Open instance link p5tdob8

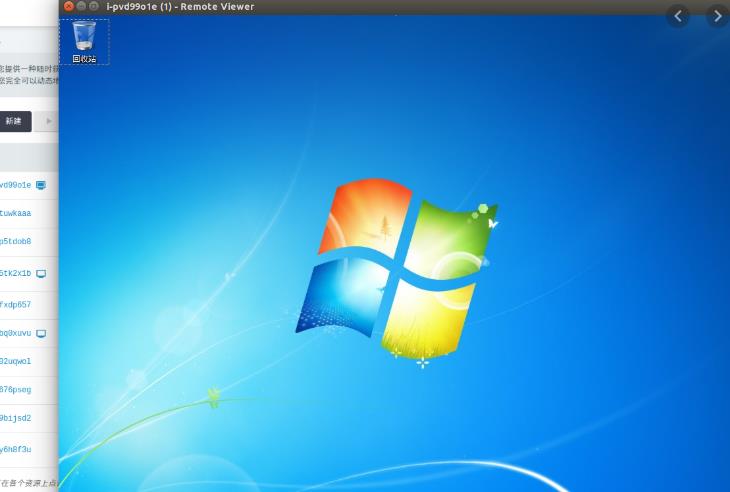click(x=15, y=242)
